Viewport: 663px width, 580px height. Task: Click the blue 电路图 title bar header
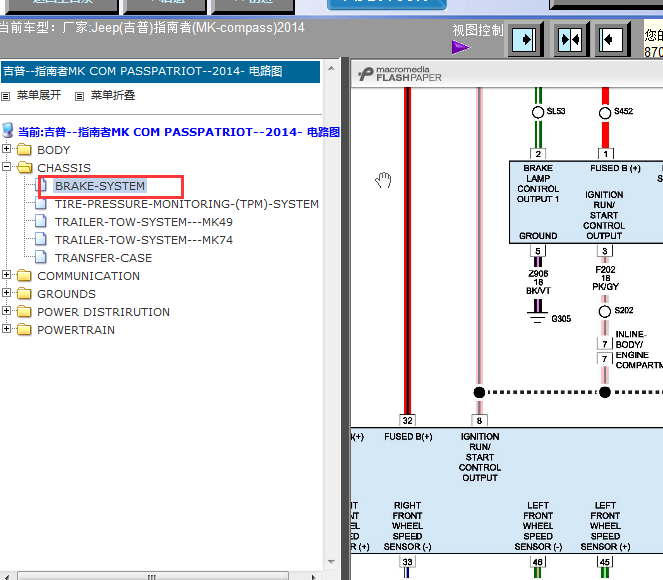(160, 71)
